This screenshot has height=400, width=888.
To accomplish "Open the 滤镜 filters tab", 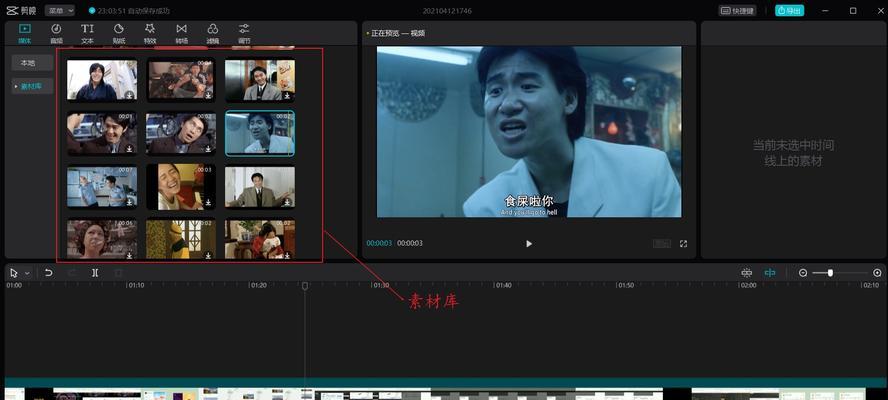I will click(212, 33).
